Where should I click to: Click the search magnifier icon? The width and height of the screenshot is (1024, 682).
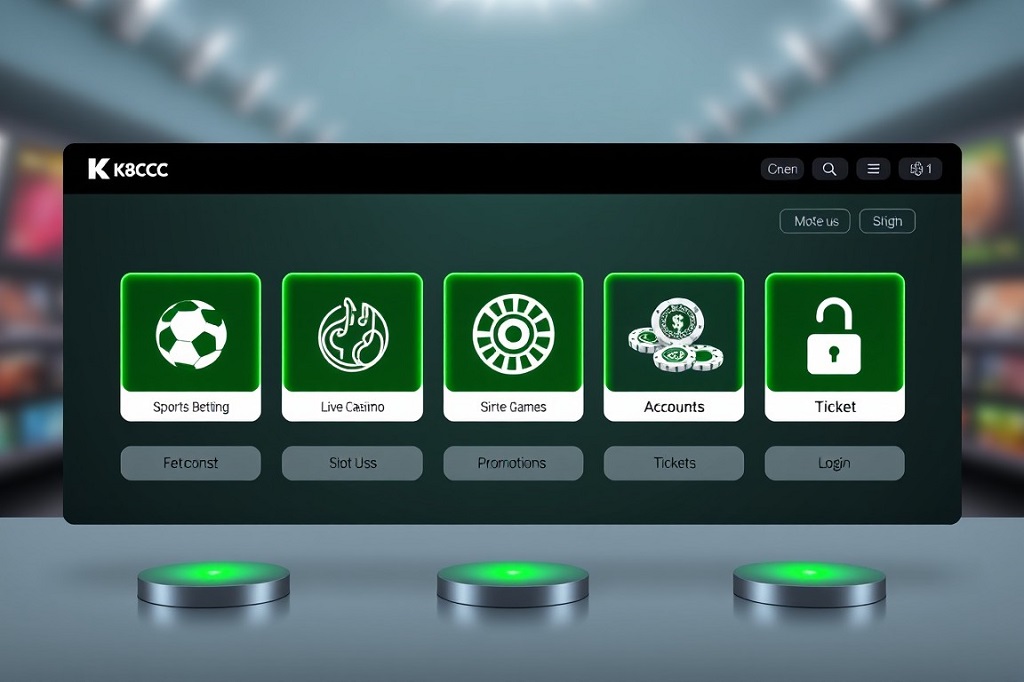pyautogui.click(x=829, y=169)
